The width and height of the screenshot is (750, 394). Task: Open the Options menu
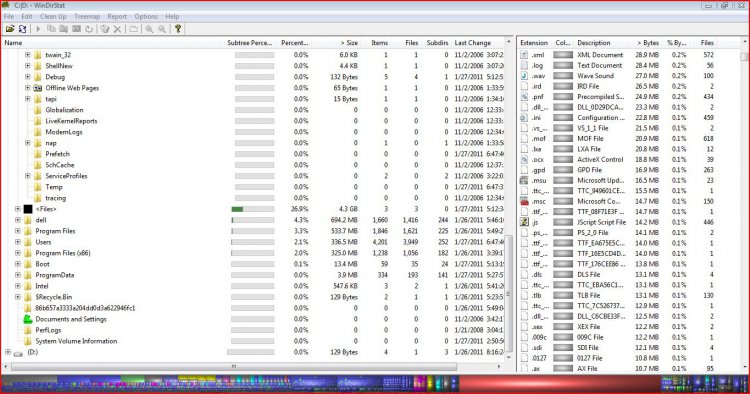146,16
